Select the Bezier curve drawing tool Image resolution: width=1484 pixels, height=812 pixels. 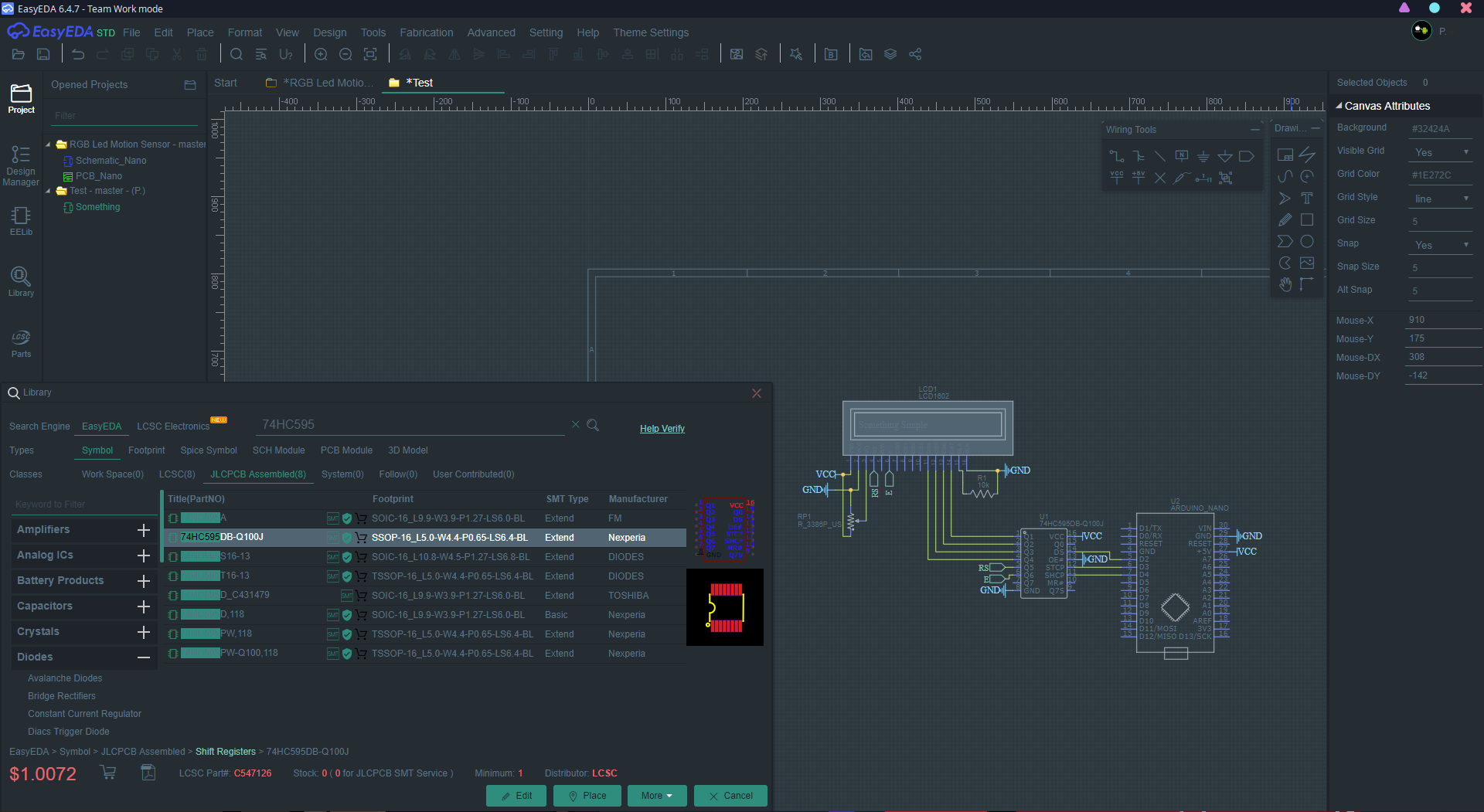click(x=1285, y=177)
